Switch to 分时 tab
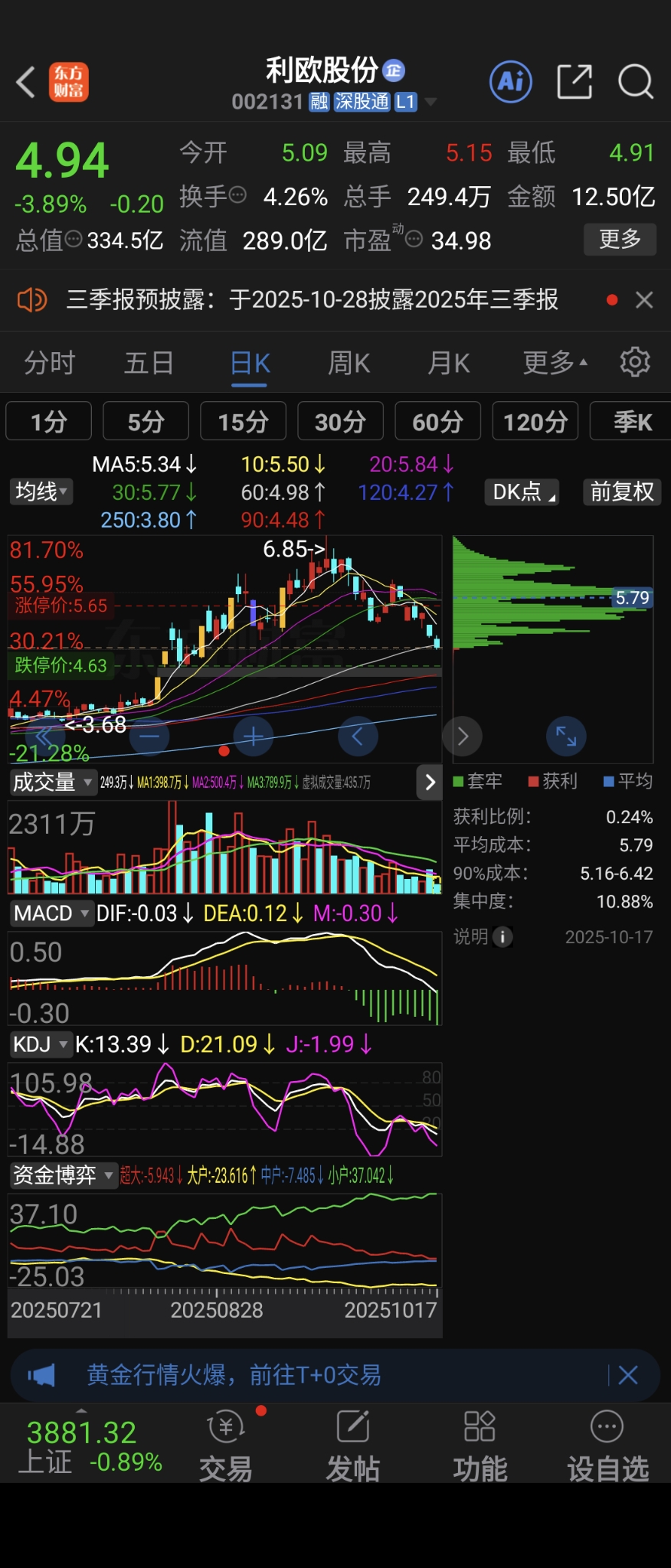 click(x=50, y=362)
